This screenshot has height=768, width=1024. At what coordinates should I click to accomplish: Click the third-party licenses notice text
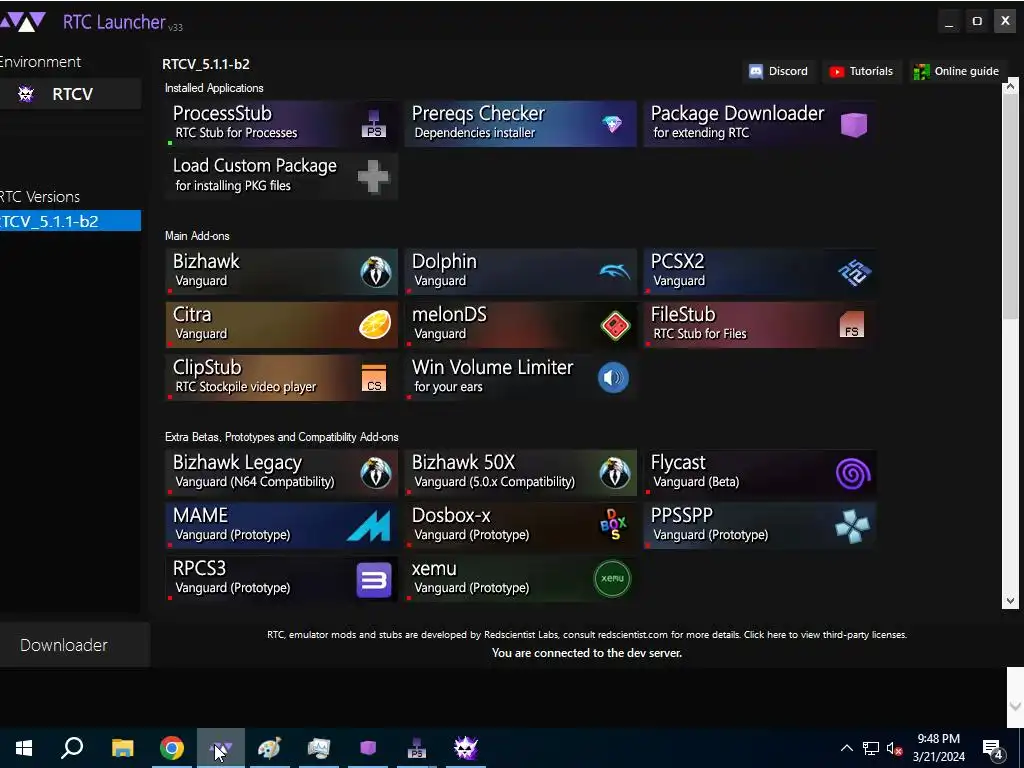[825, 635]
